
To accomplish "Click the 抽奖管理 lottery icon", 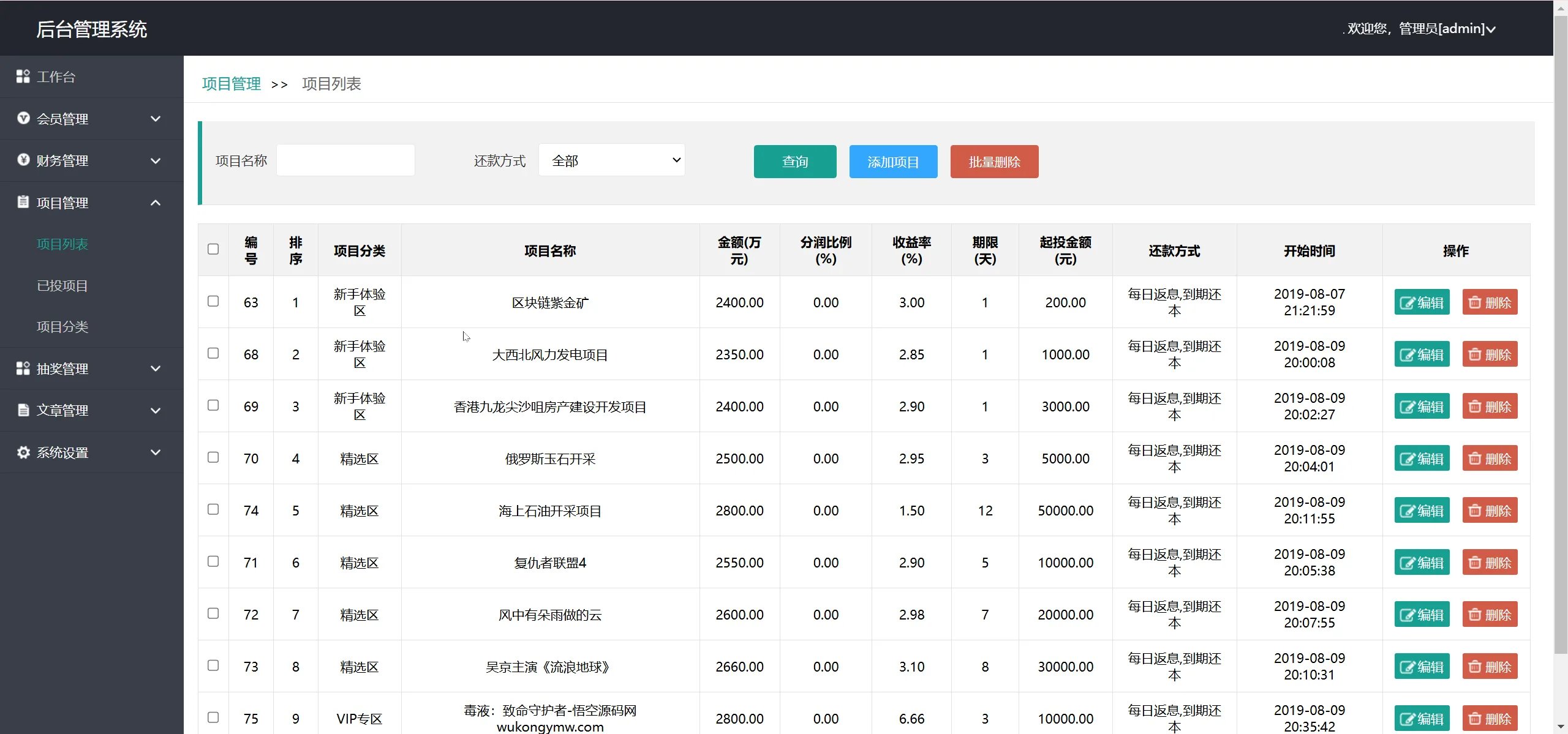I will click(x=23, y=368).
